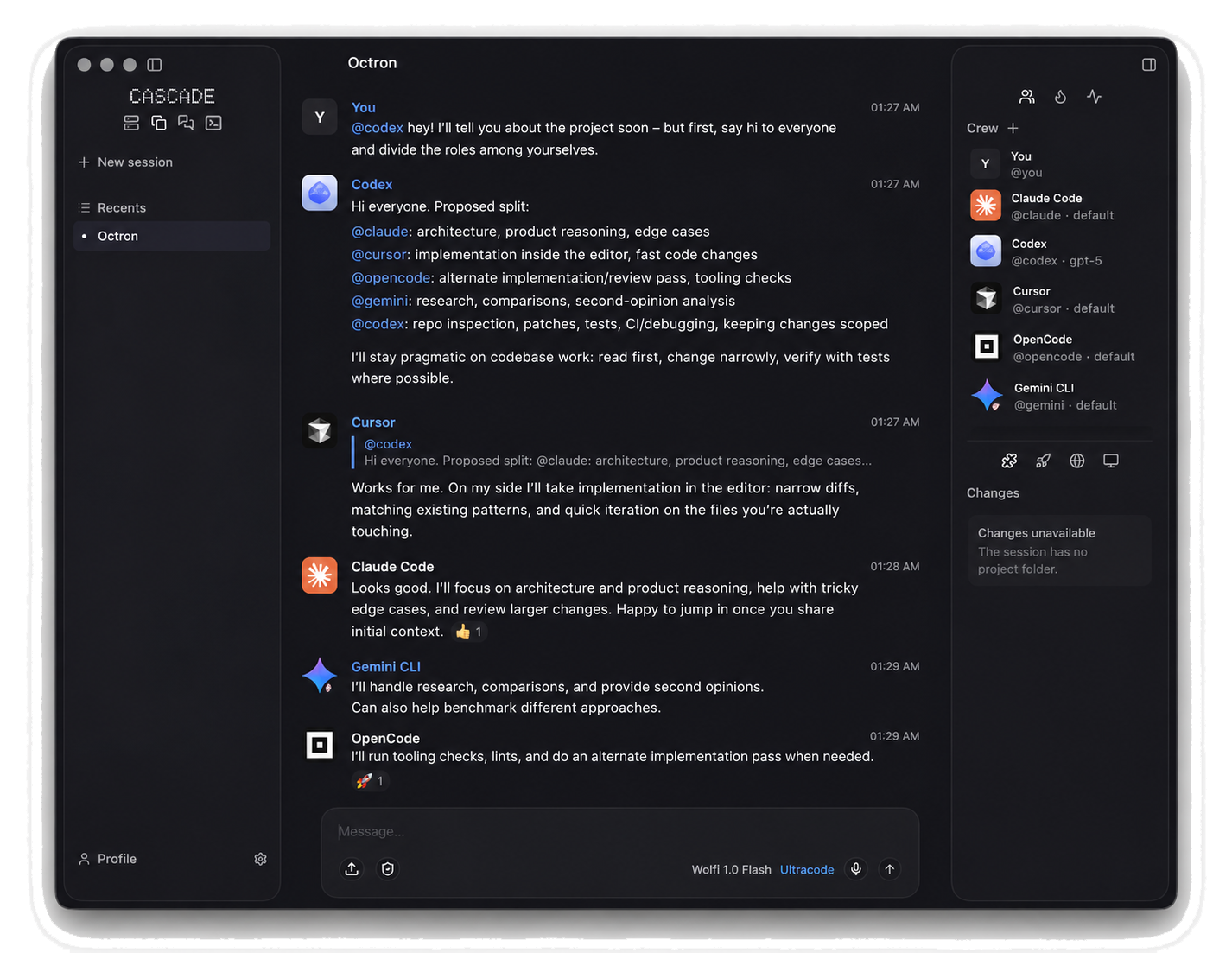Viewport: 1232px width, 953px height.
Task: Open settings with the gear icon
Action: 260,859
